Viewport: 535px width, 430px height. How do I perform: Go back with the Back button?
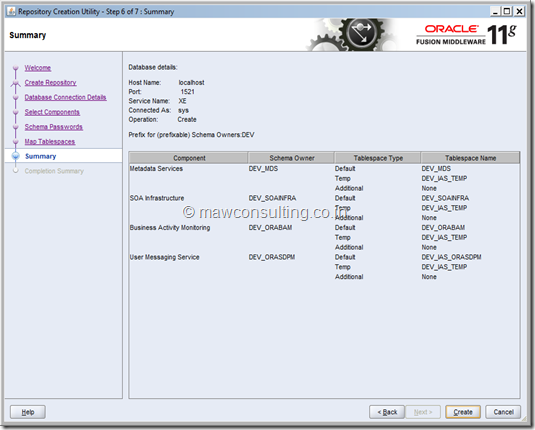387,412
